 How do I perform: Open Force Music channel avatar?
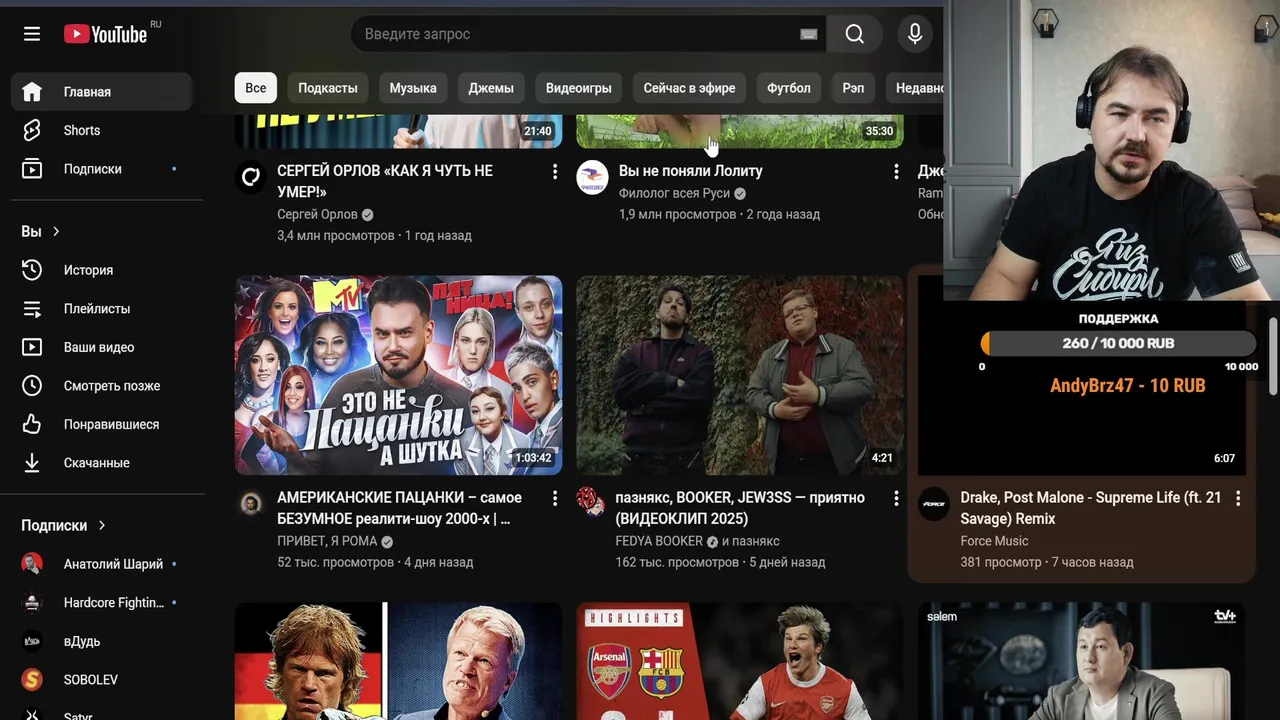tap(934, 503)
